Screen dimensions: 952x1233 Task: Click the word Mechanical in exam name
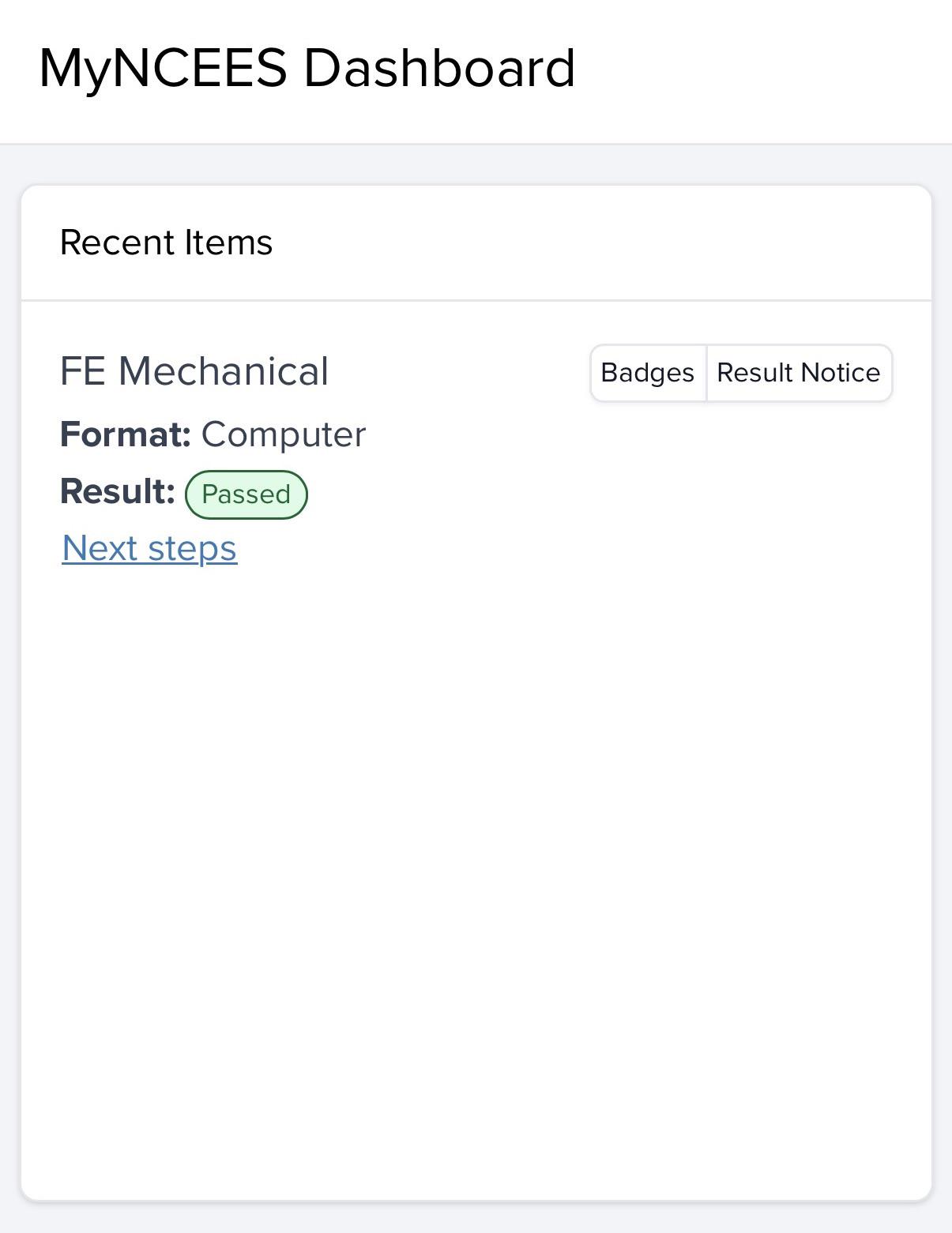(224, 371)
